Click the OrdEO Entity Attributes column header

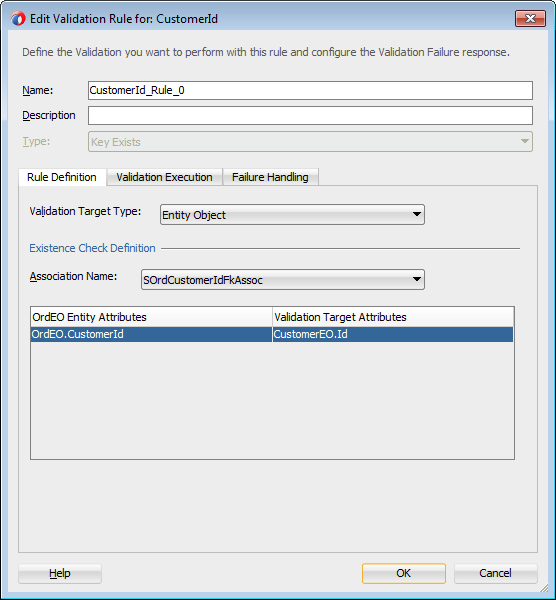[x=152, y=317]
